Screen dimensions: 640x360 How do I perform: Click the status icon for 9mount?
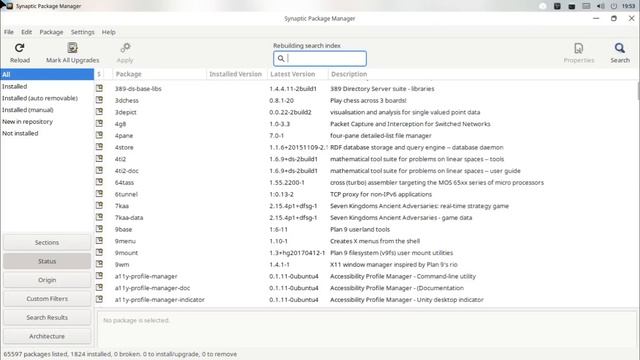(99, 252)
